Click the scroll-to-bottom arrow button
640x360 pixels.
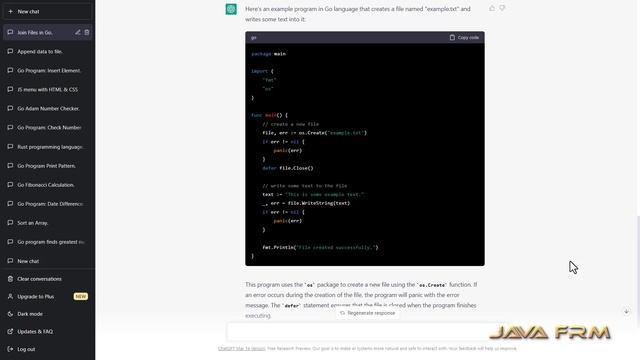626,311
